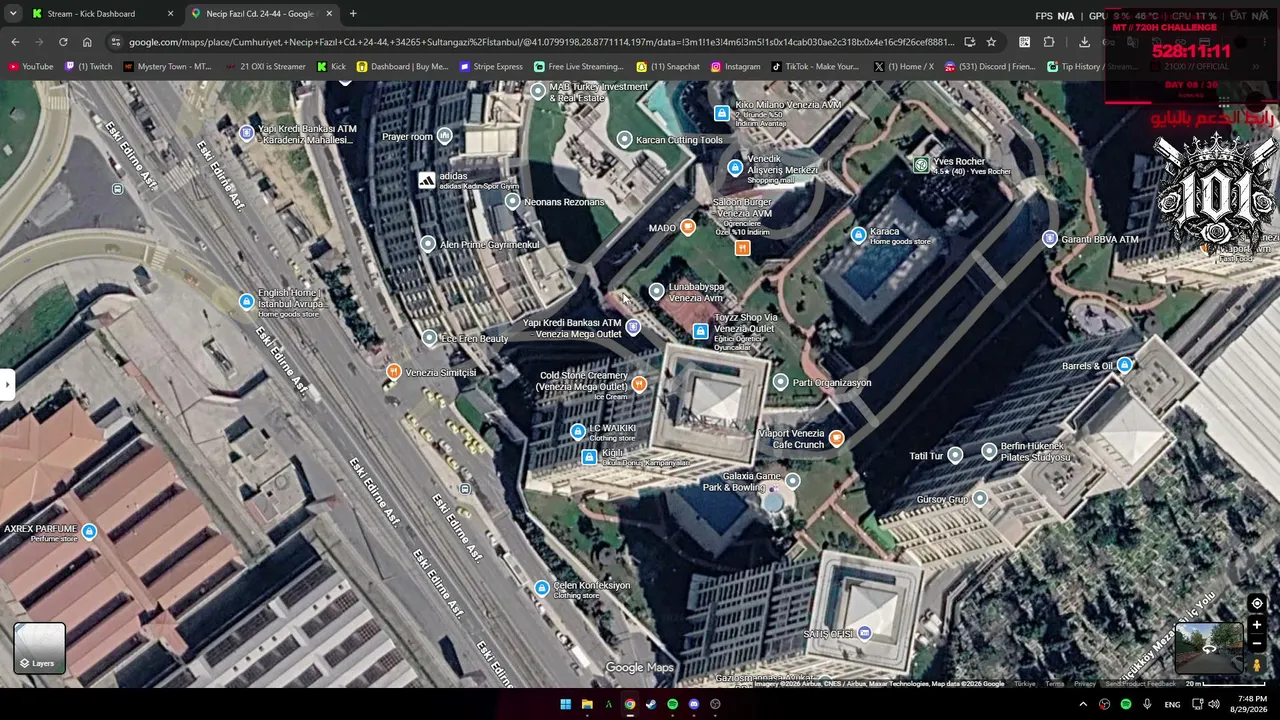Open the Twitch bookmark
Screen dimensions: 1280x720
click(89, 67)
